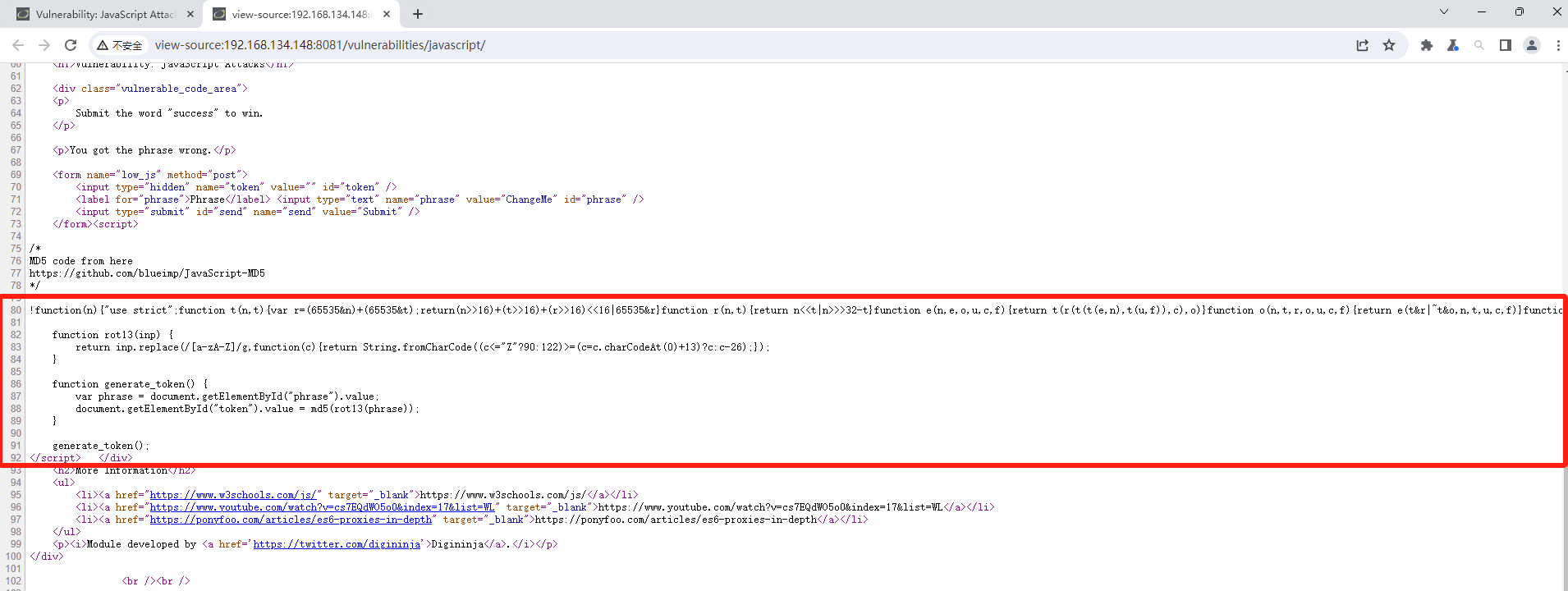Click the ChangeMe phrase input line
The image size is (1568, 591).
coord(360,199)
